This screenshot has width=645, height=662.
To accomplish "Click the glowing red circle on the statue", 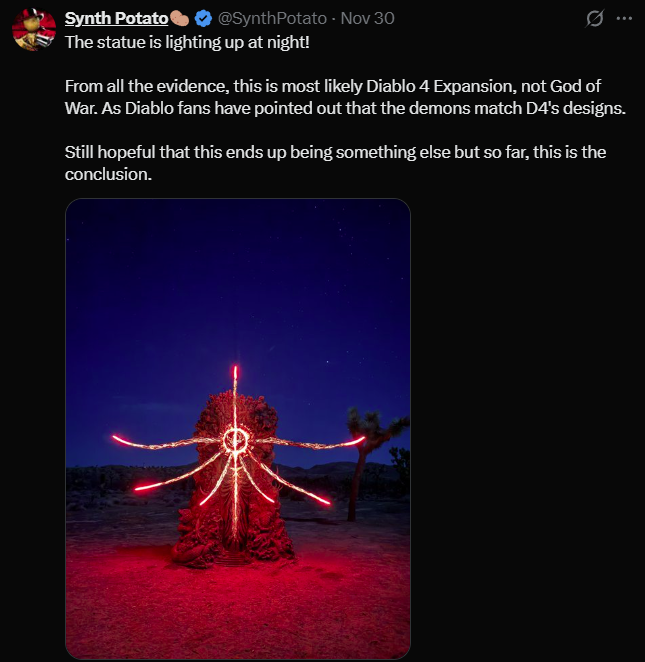I will 236,440.
